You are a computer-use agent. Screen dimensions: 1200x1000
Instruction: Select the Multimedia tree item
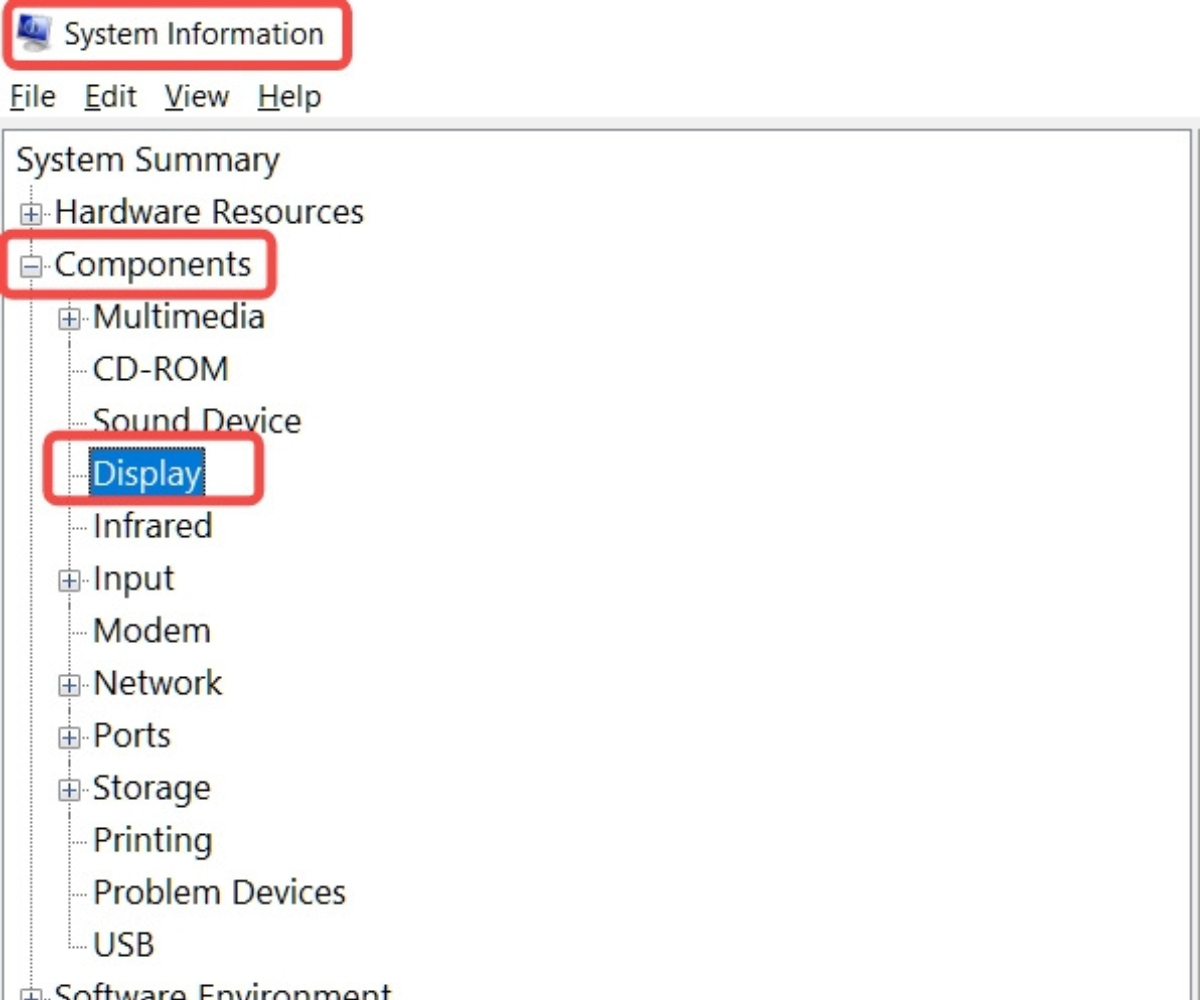pos(179,317)
